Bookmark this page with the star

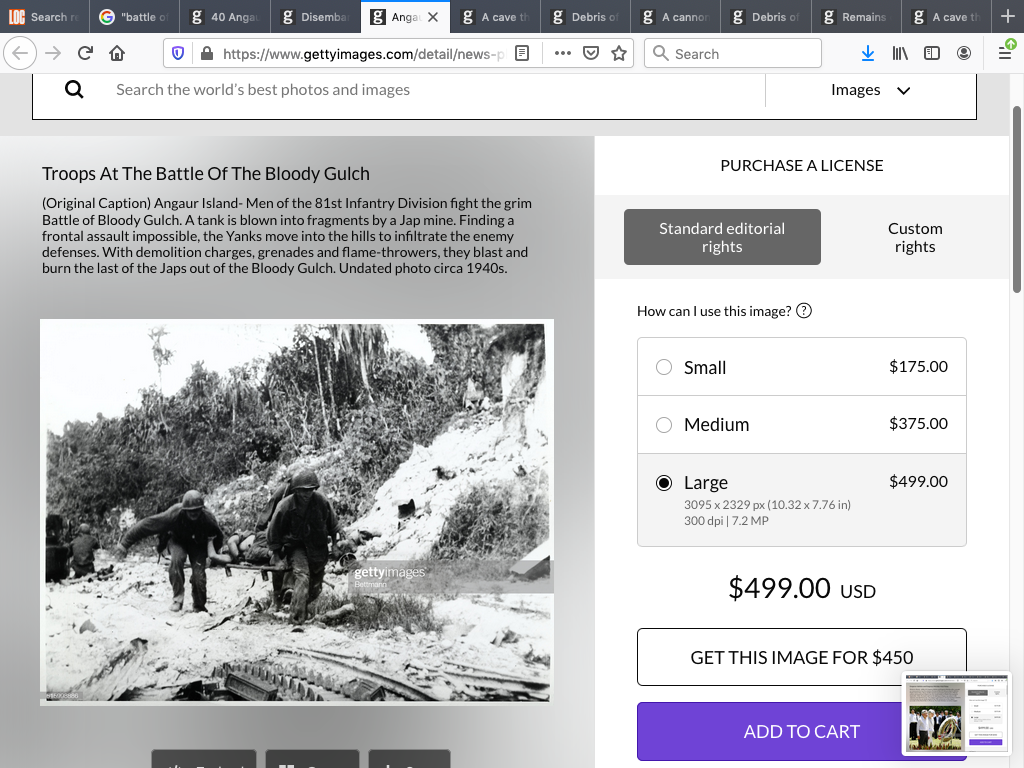(x=619, y=54)
